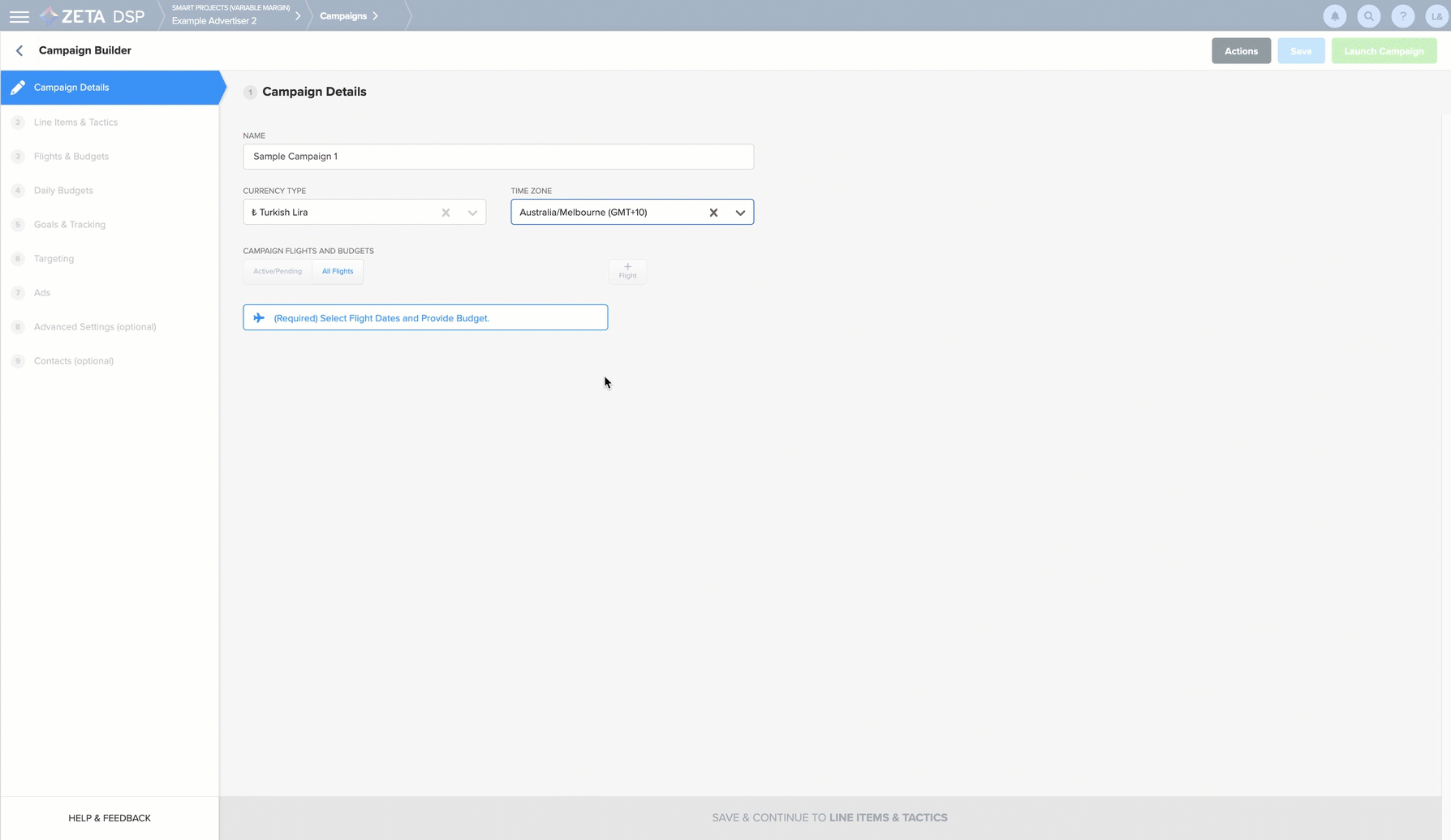The image size is (1451, 840).
Task: Show Active/Pending flights only
Action: (x=278, y=271)
